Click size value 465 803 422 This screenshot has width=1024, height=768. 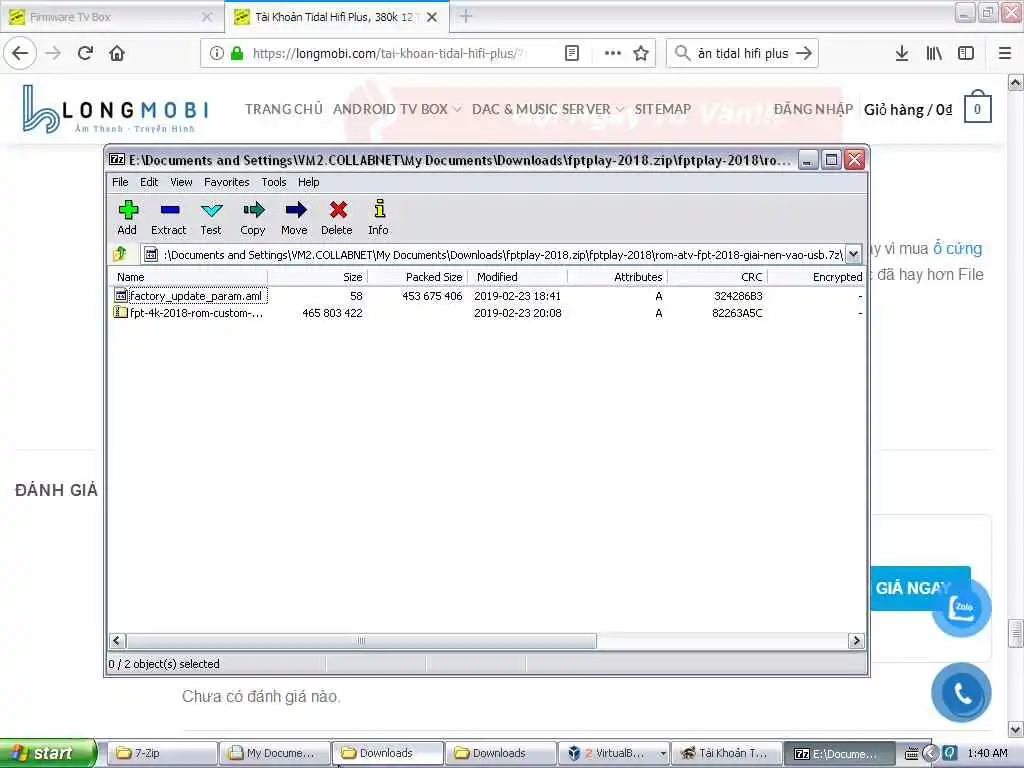pyautogui.click(x=332, y=313)
